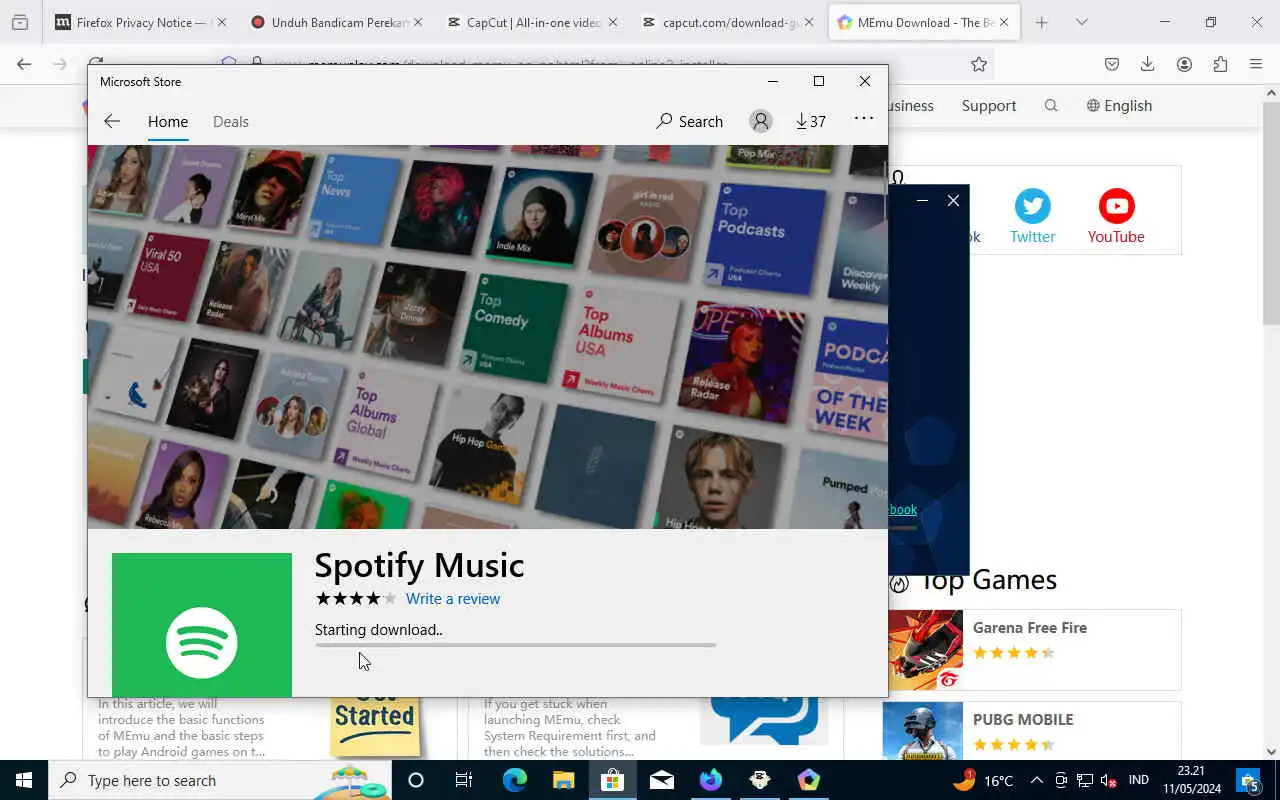Open Firefox account icon

(1184, 64)
